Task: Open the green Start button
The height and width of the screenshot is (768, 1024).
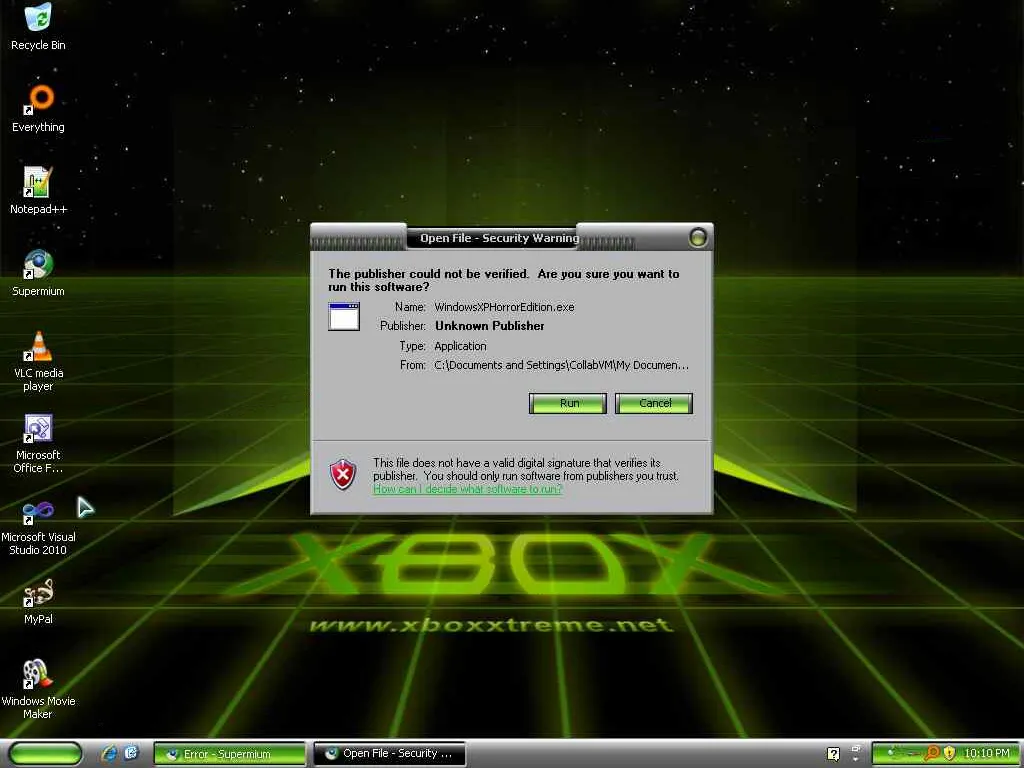Action: pos(45,754)
